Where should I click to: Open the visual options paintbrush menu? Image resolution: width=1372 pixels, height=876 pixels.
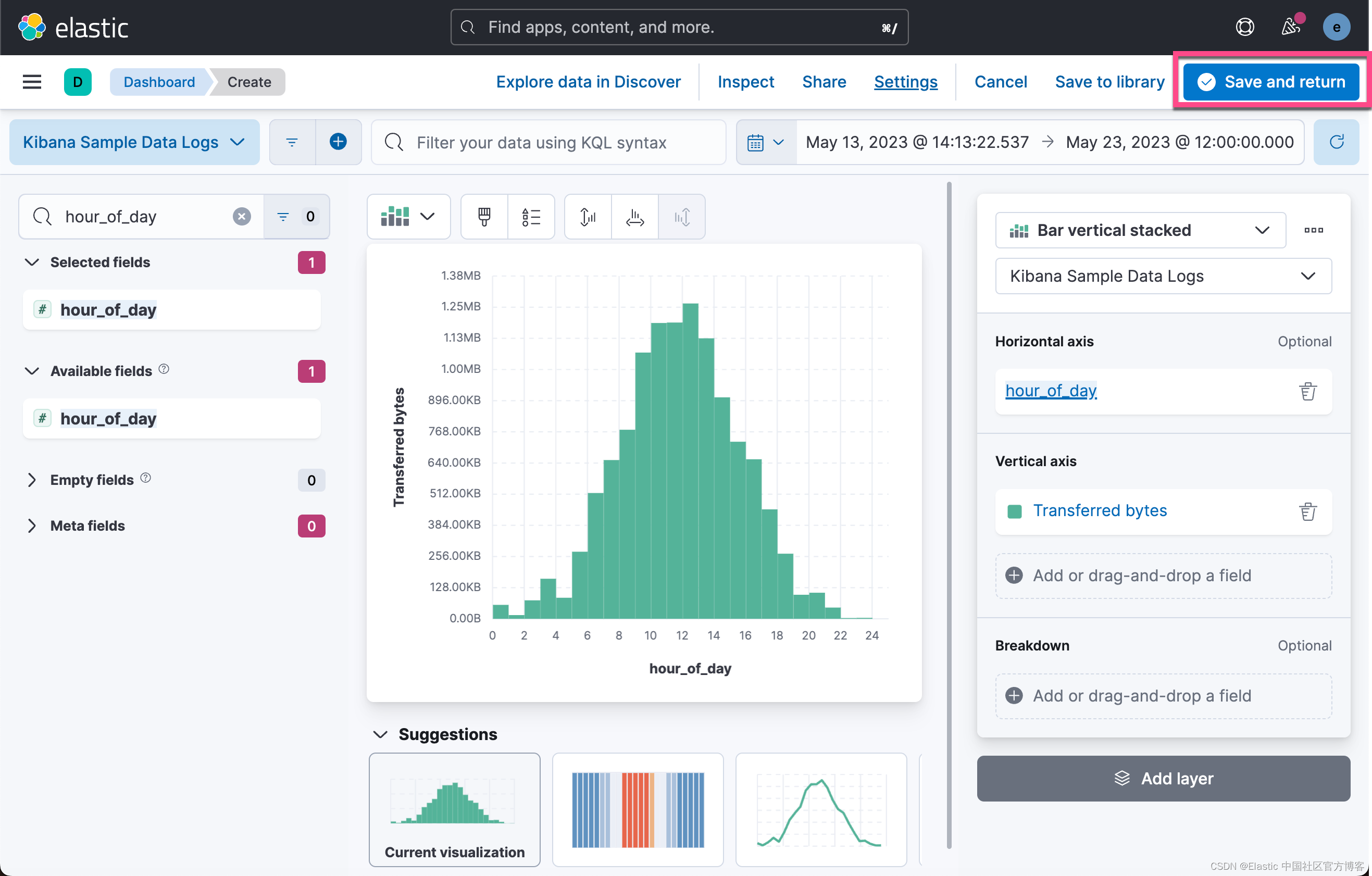[484, 217]
